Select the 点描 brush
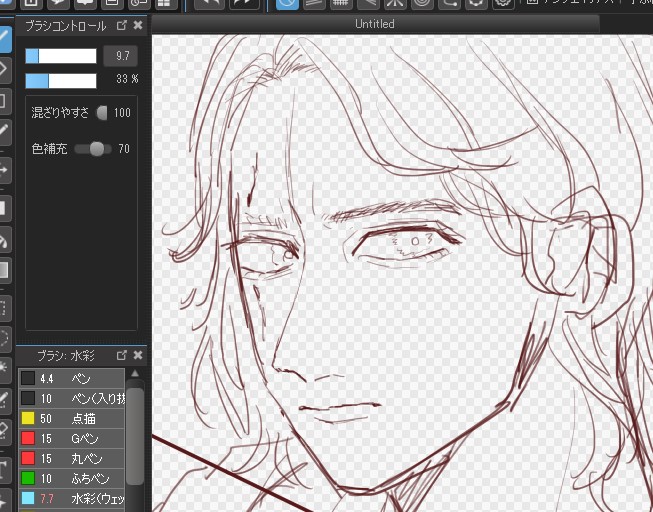653x512 pixels. [72, 419]
